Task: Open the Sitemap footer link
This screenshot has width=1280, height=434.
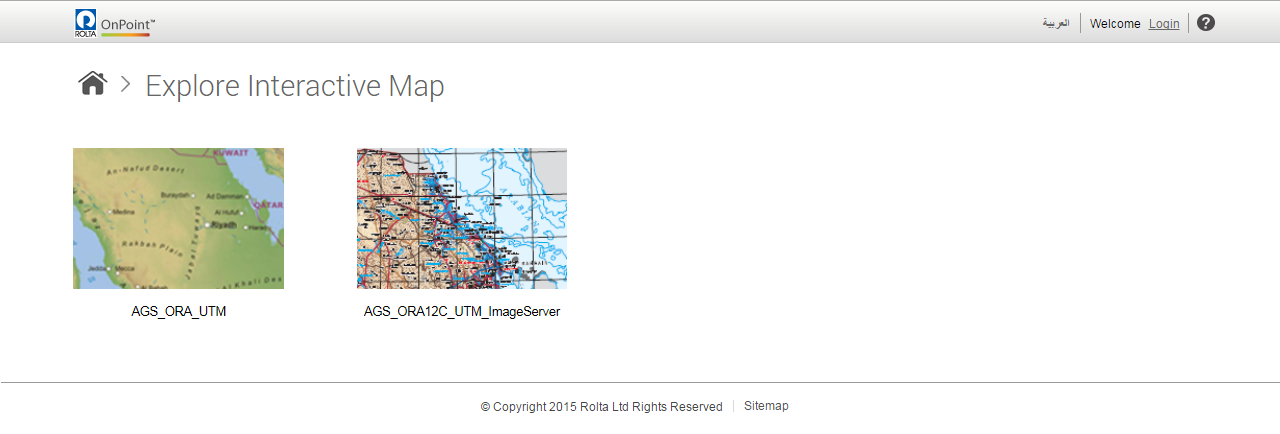Action: coord(766,406)
